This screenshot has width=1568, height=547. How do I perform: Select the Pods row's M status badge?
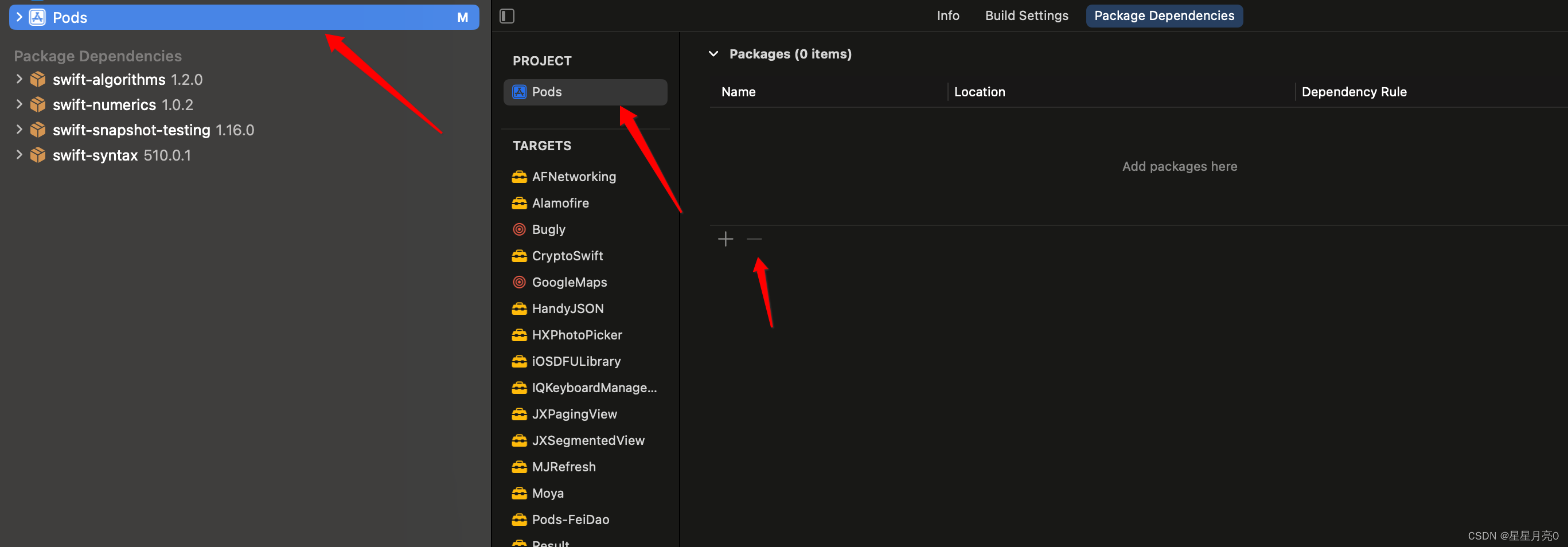point(463,18)
